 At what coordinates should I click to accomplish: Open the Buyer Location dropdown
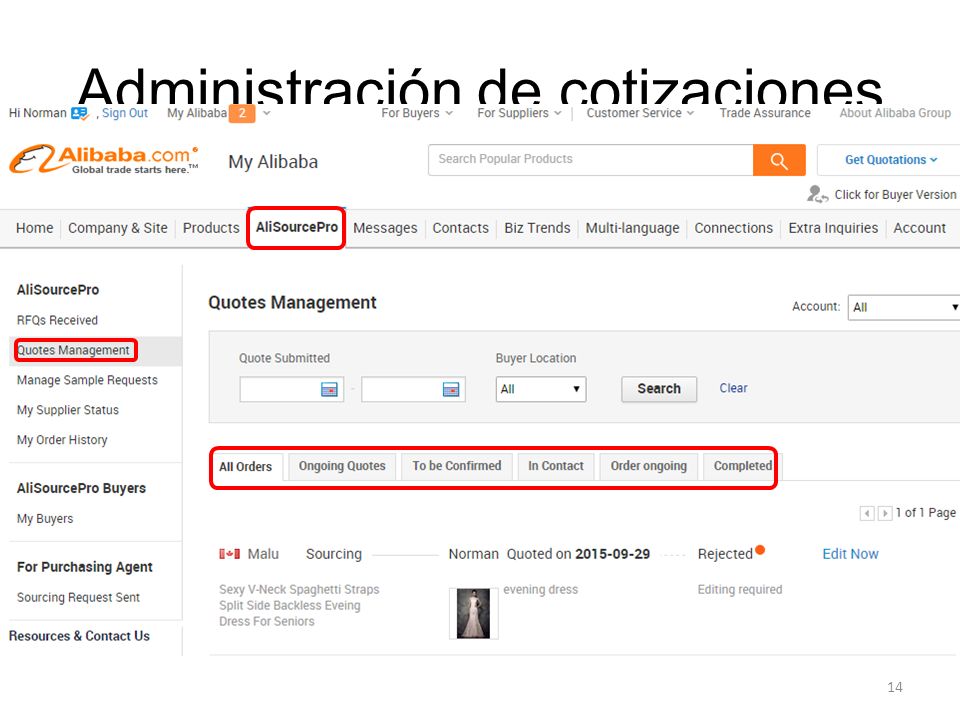pos(541,389)
